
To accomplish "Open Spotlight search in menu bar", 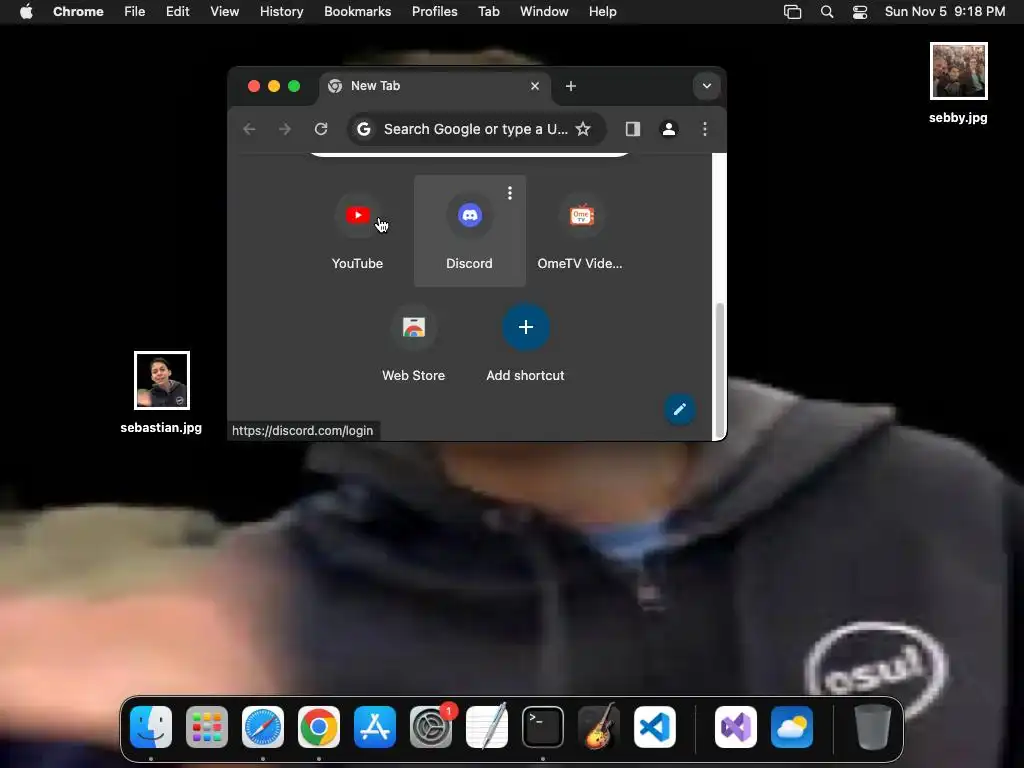I will click(827, 12).
